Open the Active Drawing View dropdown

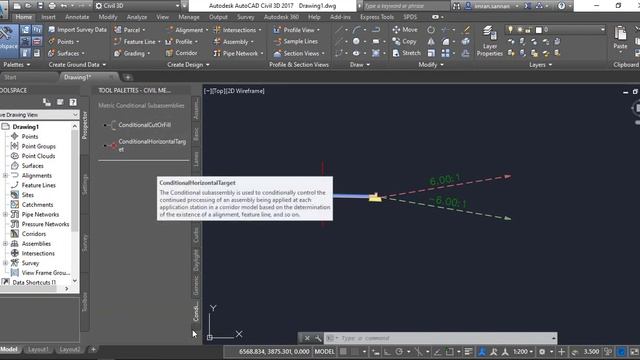click(39, 115)
